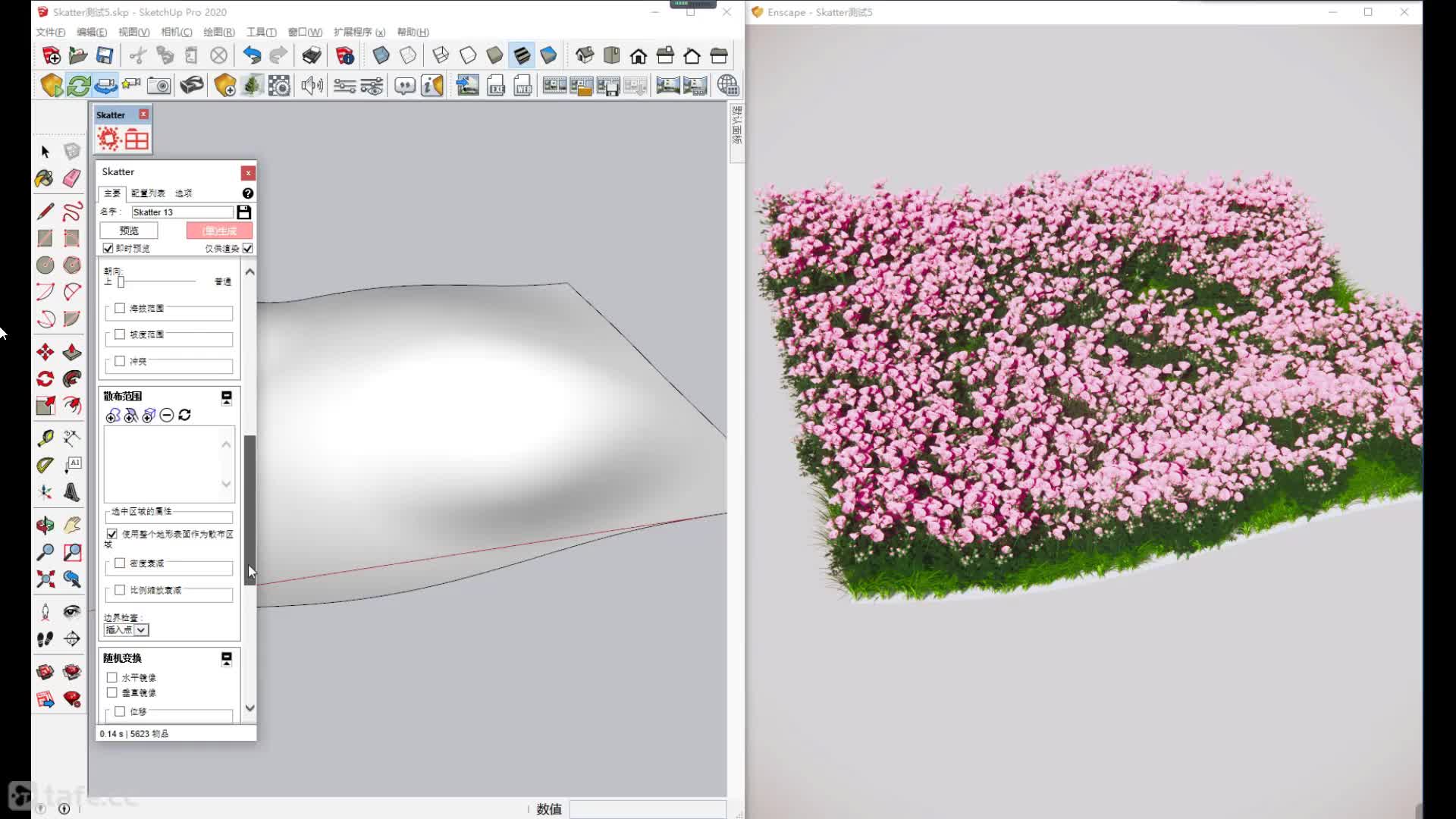Click the 名字 Skatter 13 name field
The image size is (1456, 819).
(x=182, y=212)
